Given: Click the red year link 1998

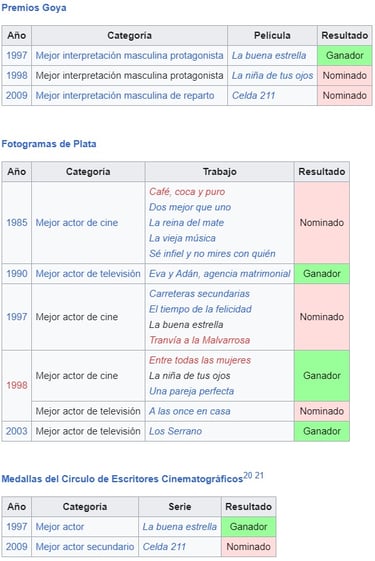Looking at the screenshot, I should [x=17, y=385].
